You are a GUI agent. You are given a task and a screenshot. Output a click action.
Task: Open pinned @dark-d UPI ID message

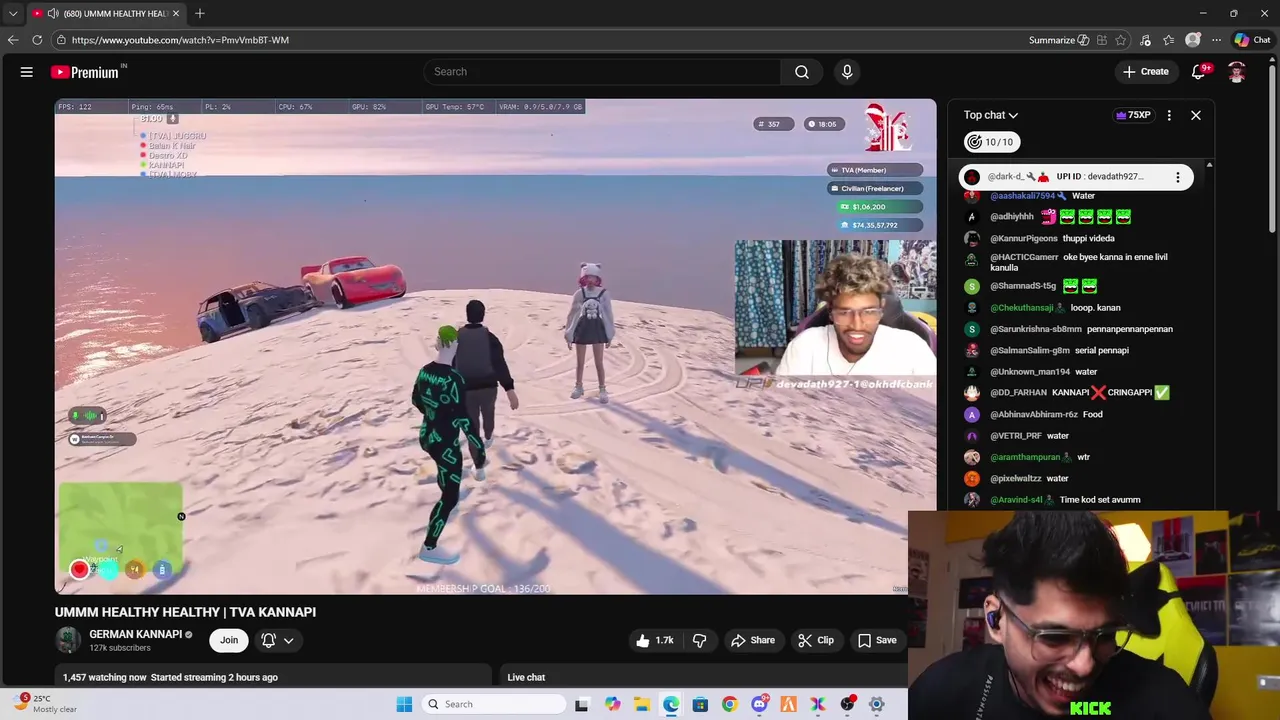pos(1075,177)
